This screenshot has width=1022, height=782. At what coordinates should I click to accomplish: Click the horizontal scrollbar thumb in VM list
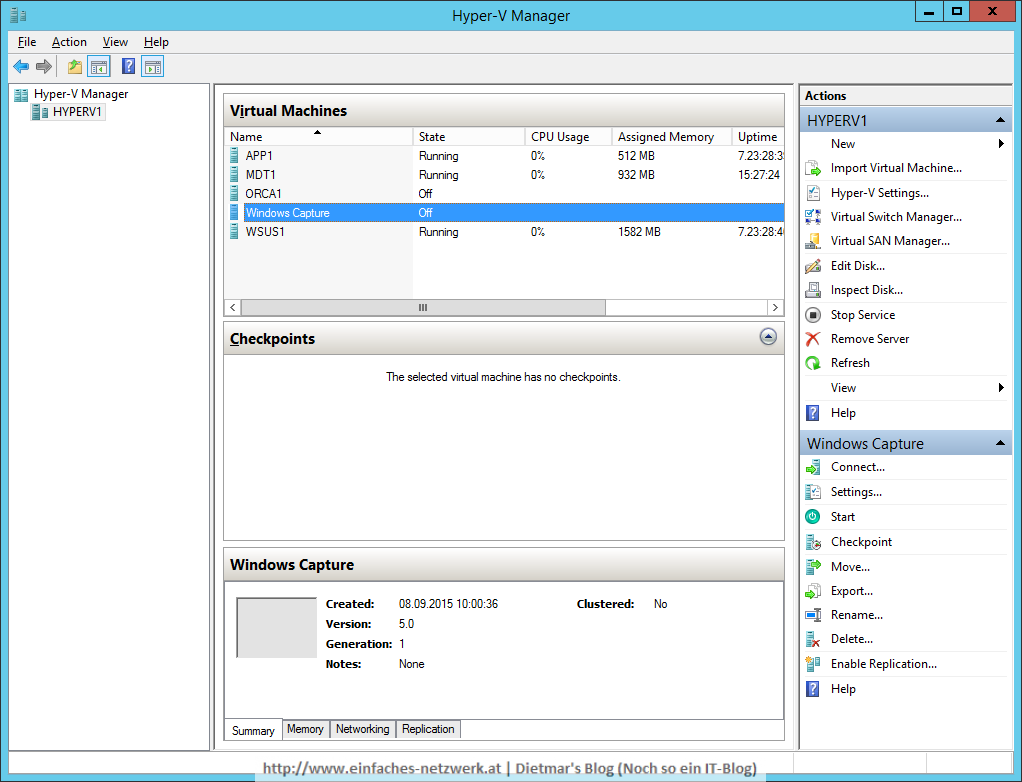coord(423,308)
